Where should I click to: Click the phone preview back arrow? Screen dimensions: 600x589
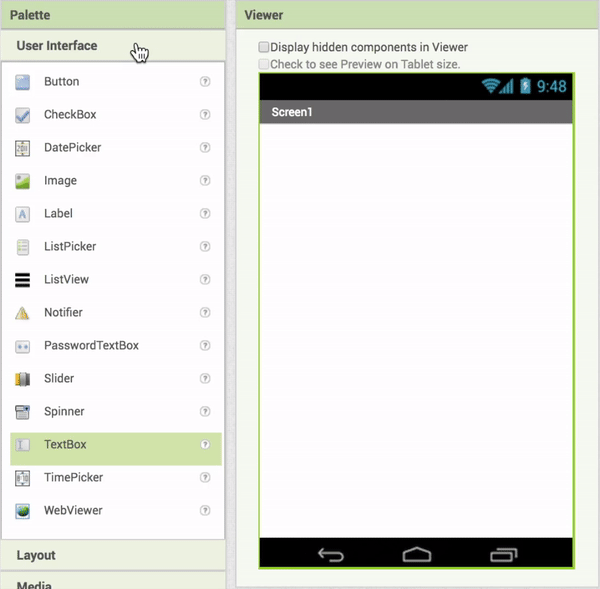331,555
